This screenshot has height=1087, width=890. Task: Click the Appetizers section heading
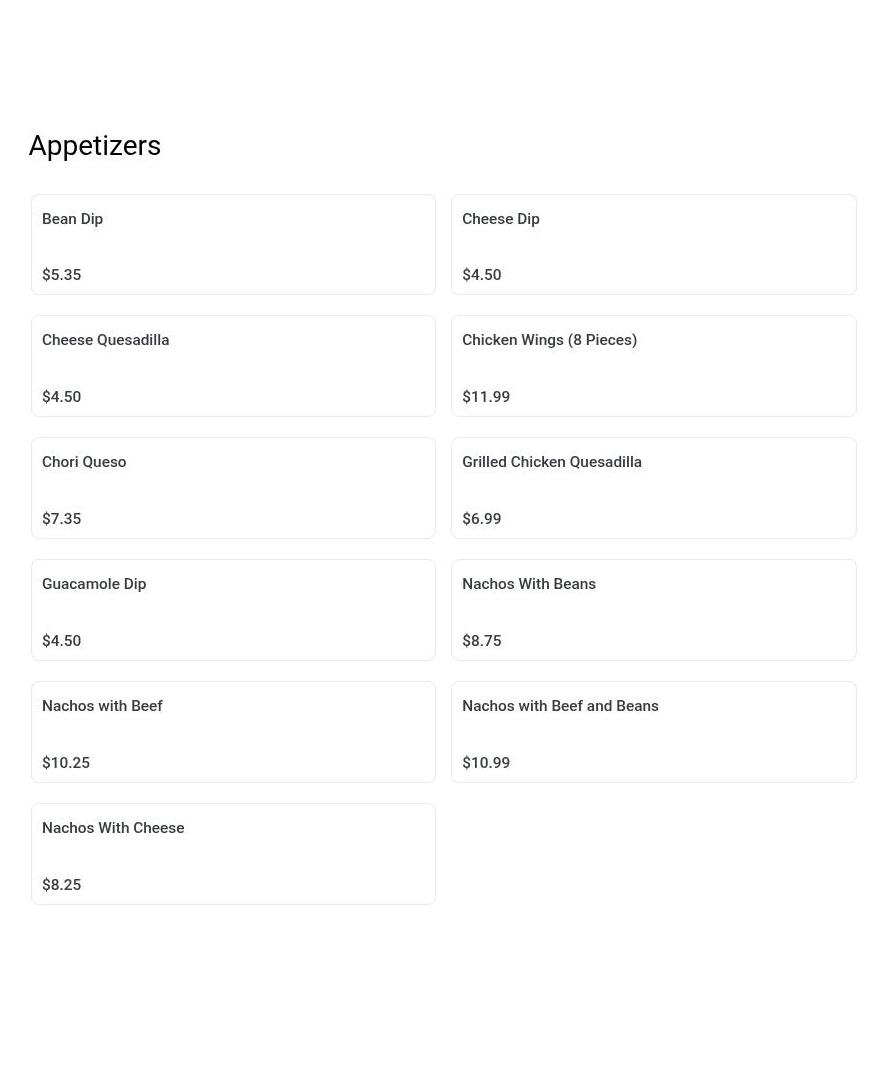pos(95,146)
